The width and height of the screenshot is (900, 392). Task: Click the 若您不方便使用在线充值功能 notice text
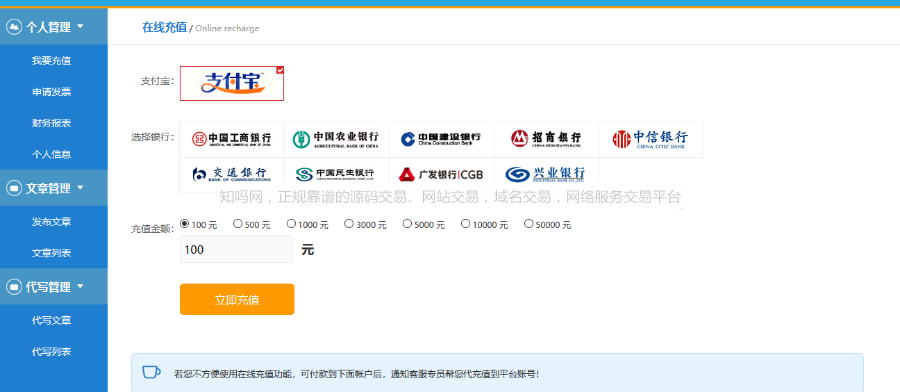356,374
